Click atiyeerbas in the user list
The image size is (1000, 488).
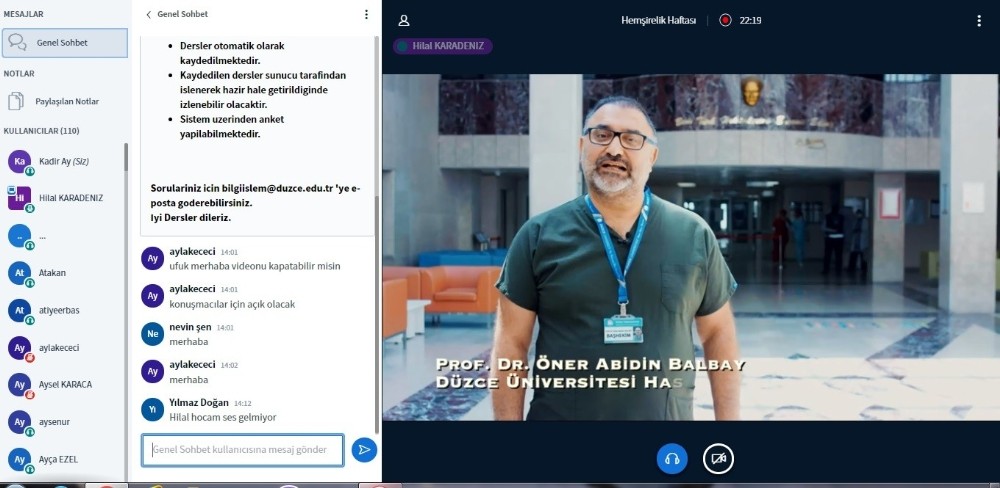(x=59, y=310)
